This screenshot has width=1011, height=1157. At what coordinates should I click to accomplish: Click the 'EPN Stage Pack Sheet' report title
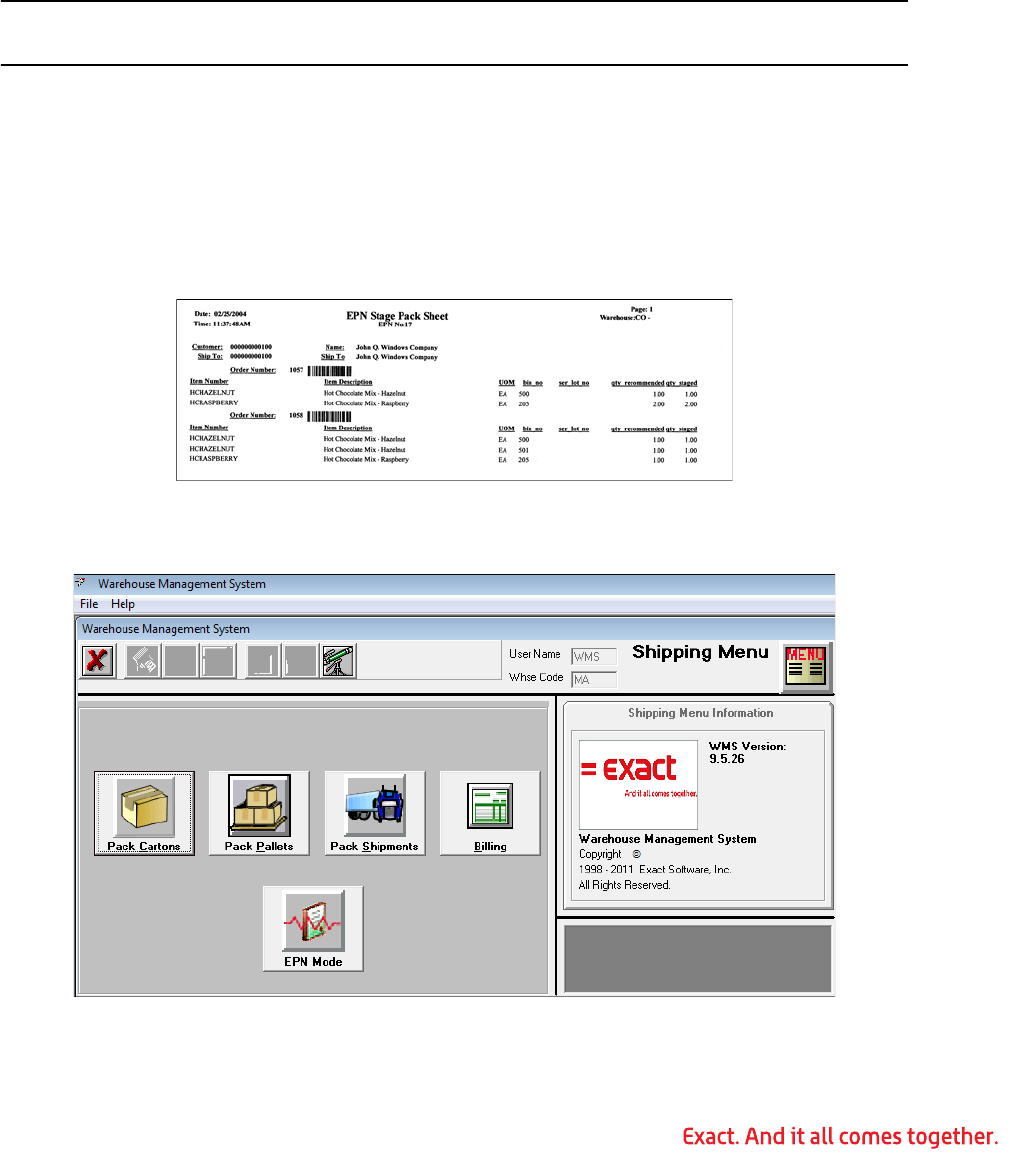(x=397, y=316)
